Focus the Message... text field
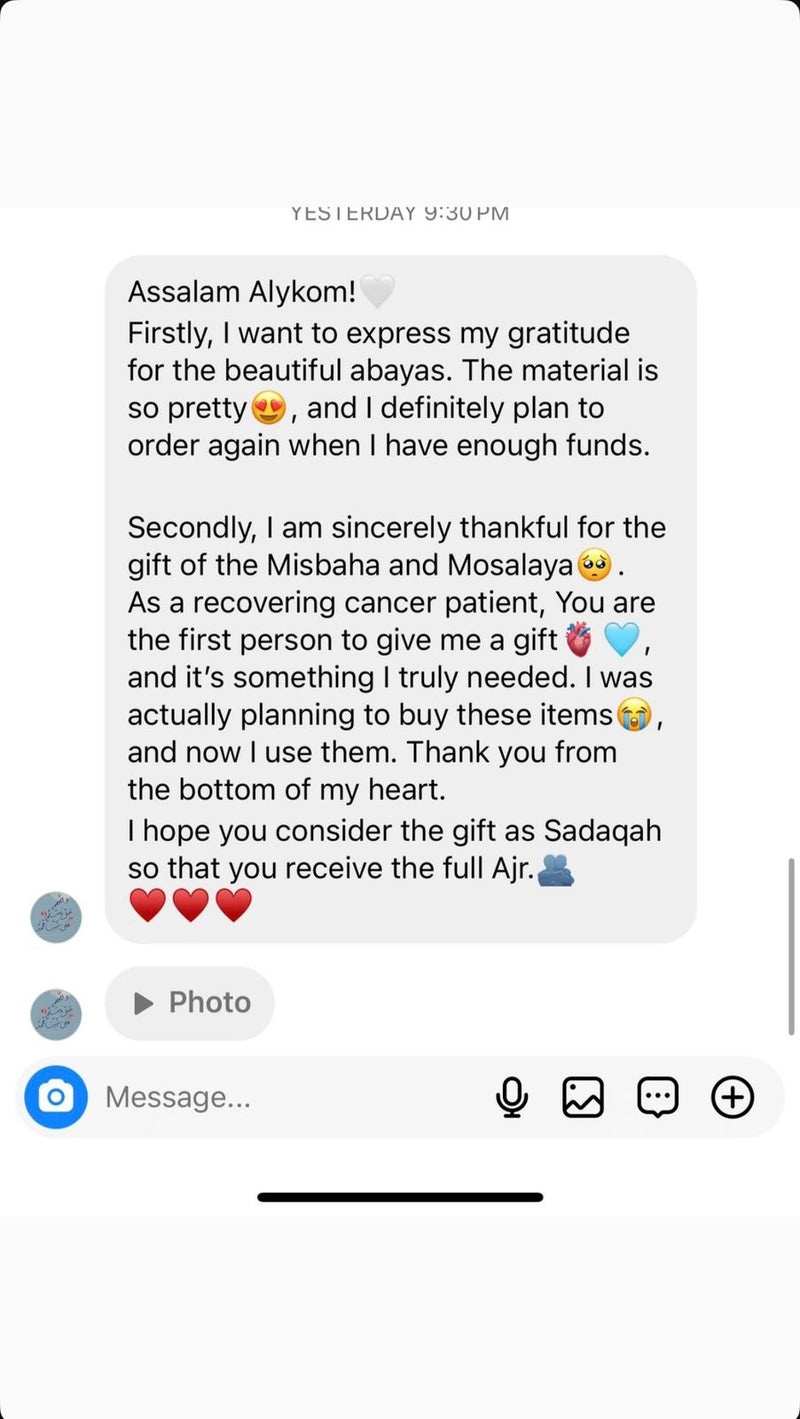Image resolution: width=800 pixels, height=1419 pixels. 290,1097
